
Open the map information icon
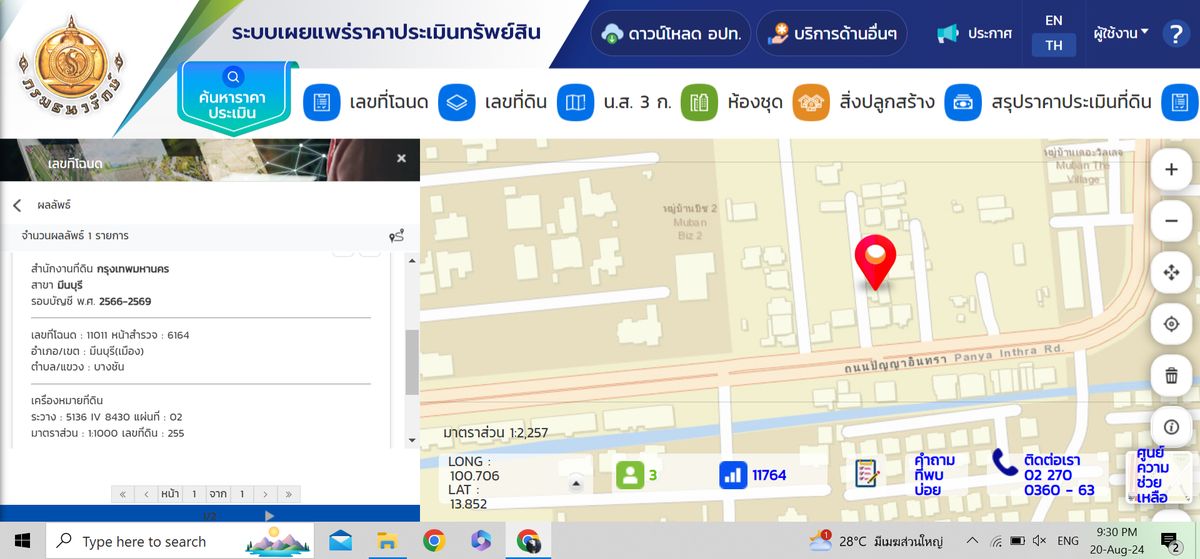point(1171,427)
